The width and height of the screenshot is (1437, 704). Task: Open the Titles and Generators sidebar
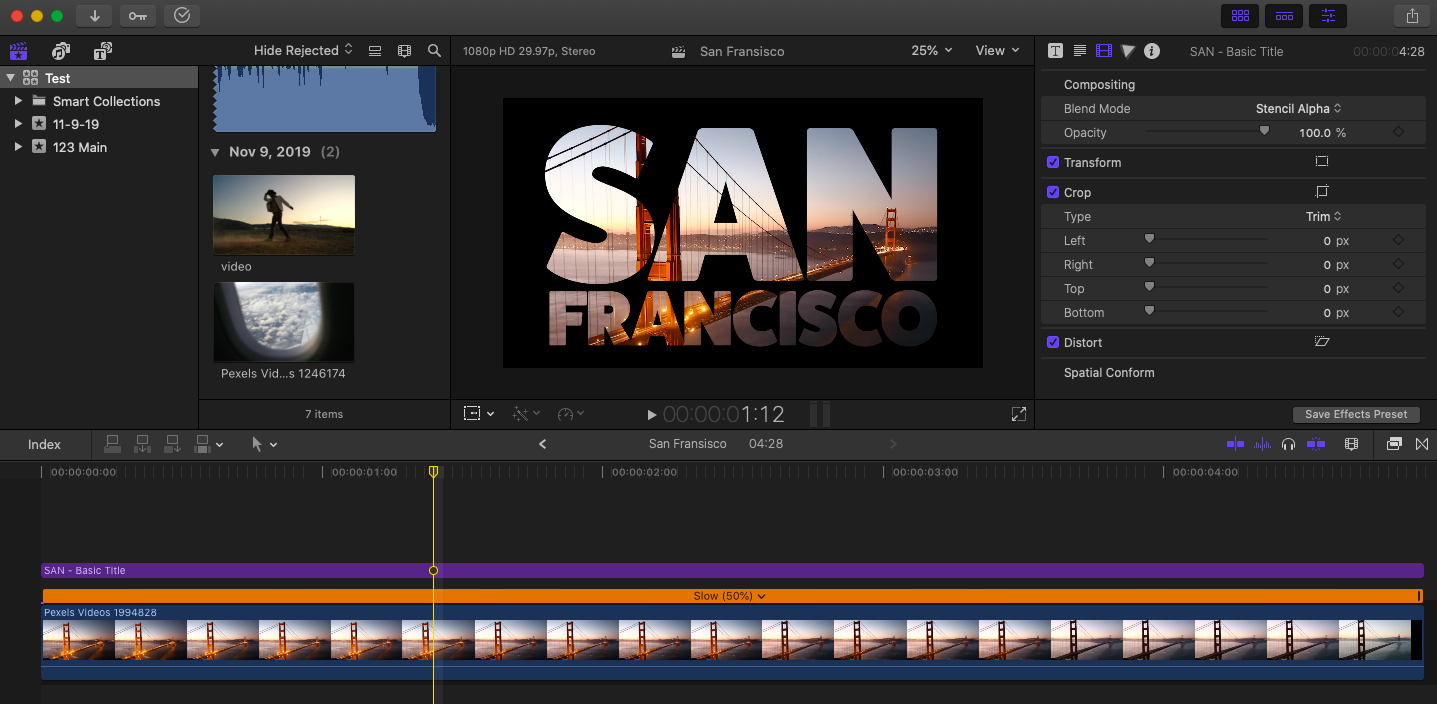tap(102, 51)
